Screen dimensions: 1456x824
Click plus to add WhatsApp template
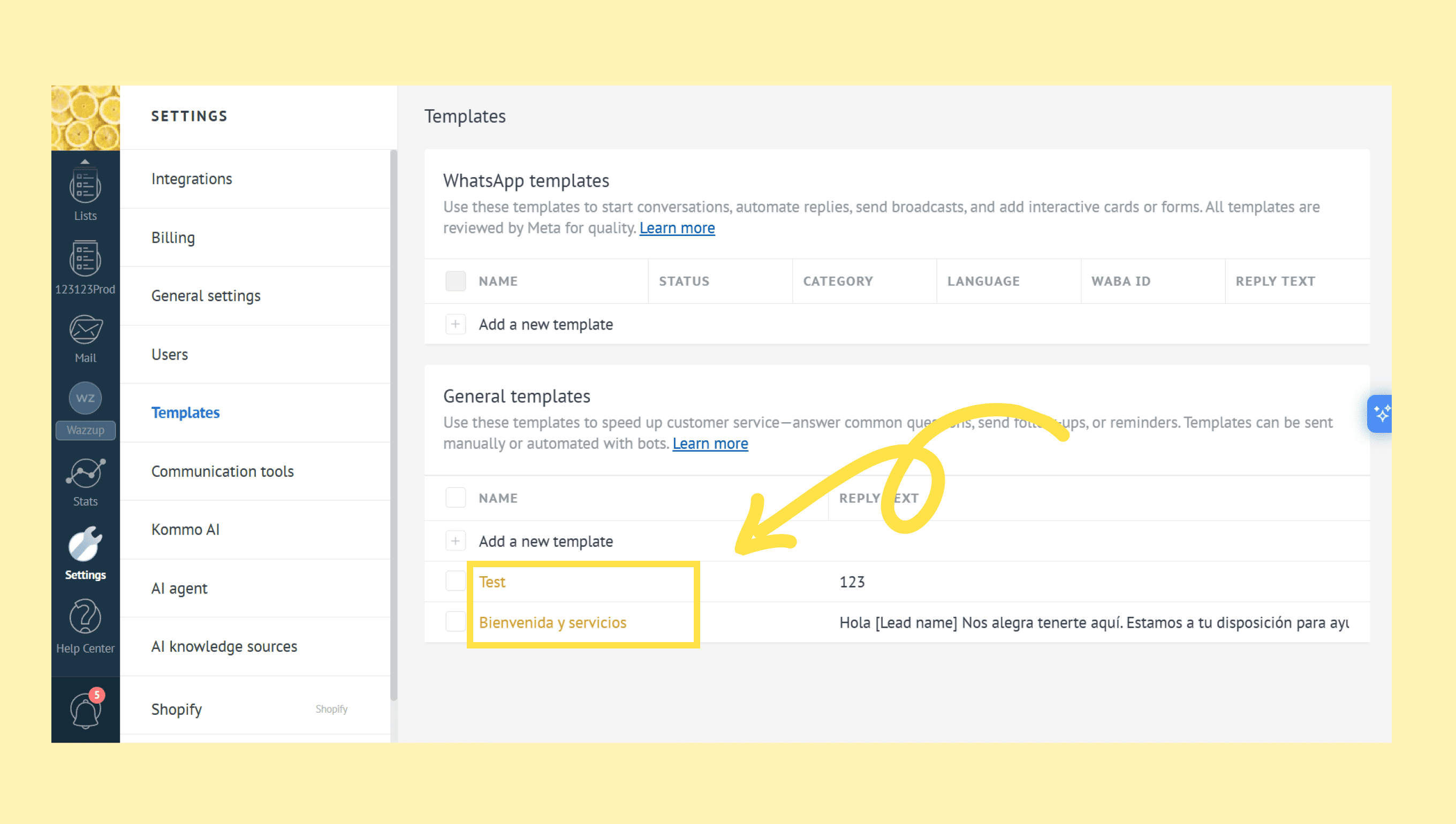click(x=455, y=324)
